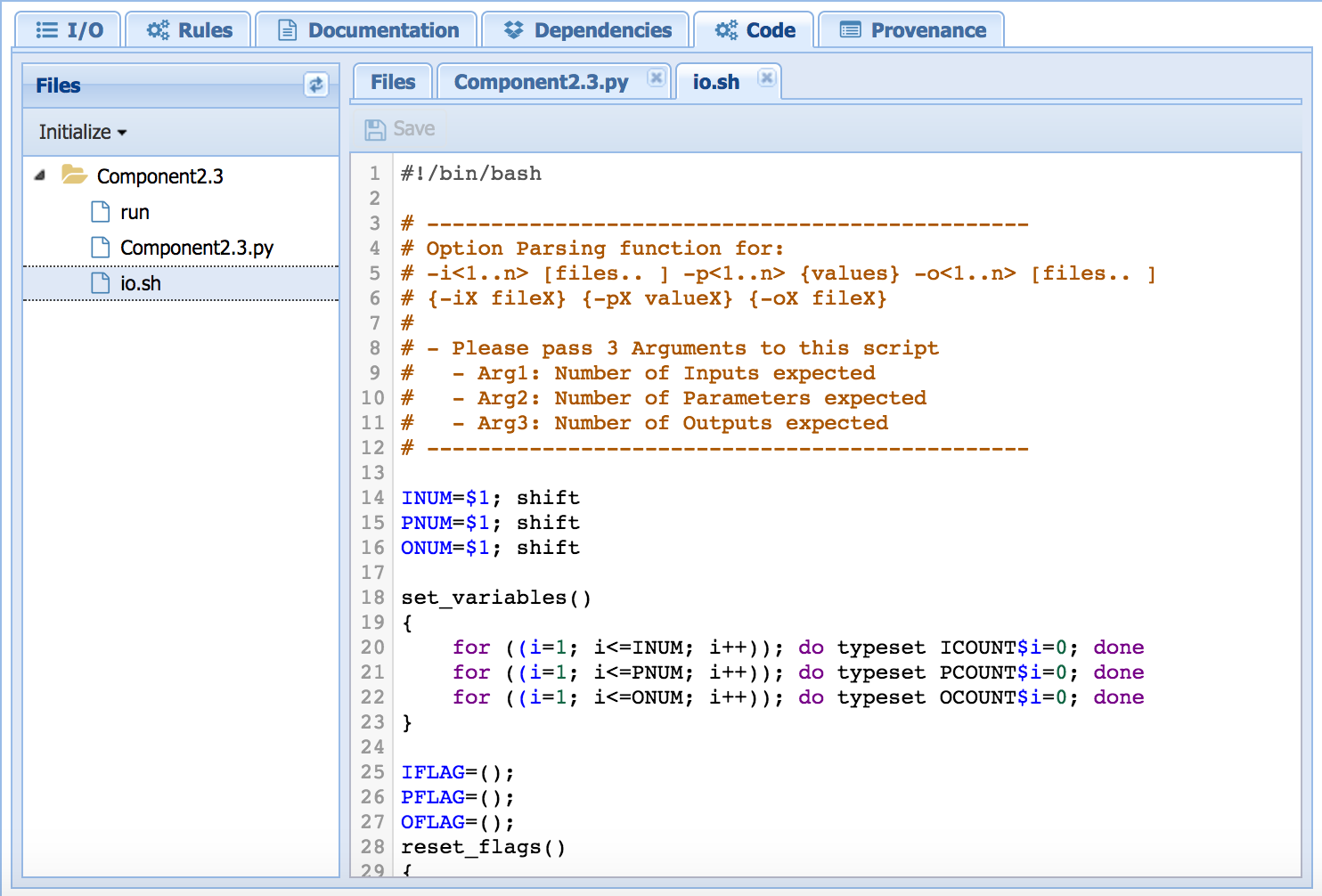Click the file icon beside Component2.3.py

[x=101, y=248]
